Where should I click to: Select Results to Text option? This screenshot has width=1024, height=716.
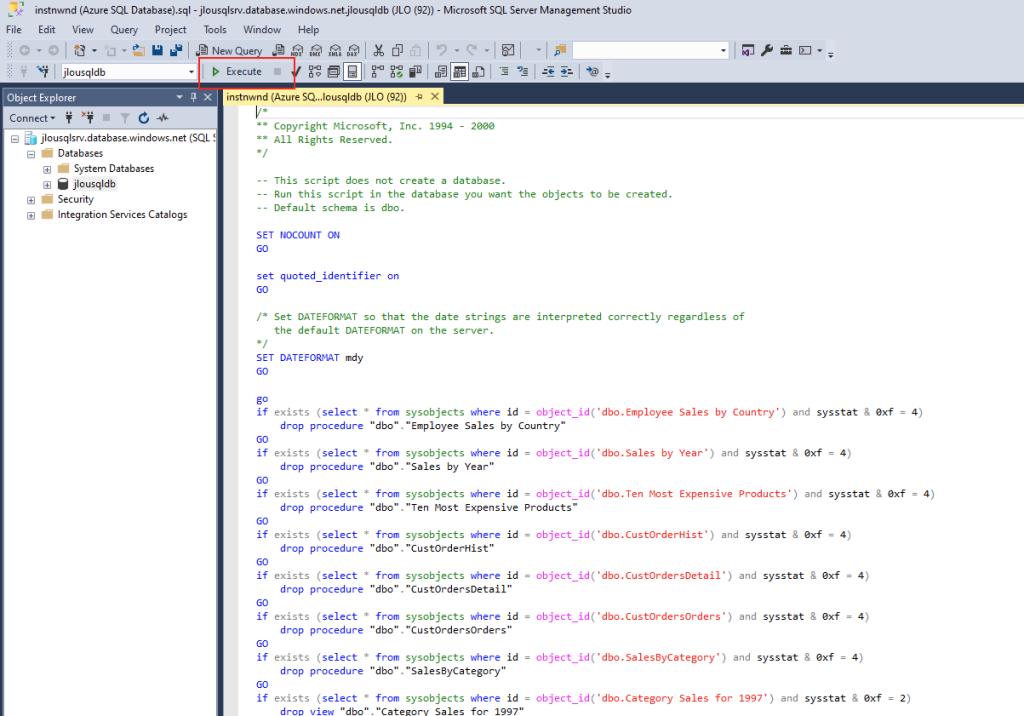[x=441, y=72]
